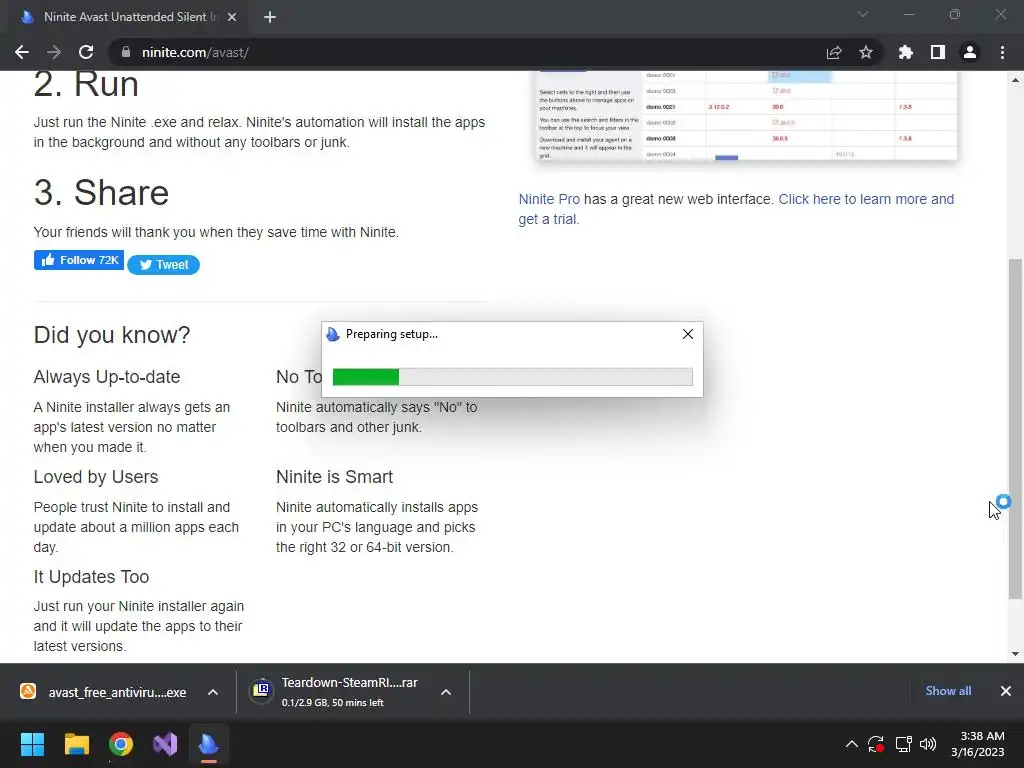Go back to the previous page

point(22,52)
